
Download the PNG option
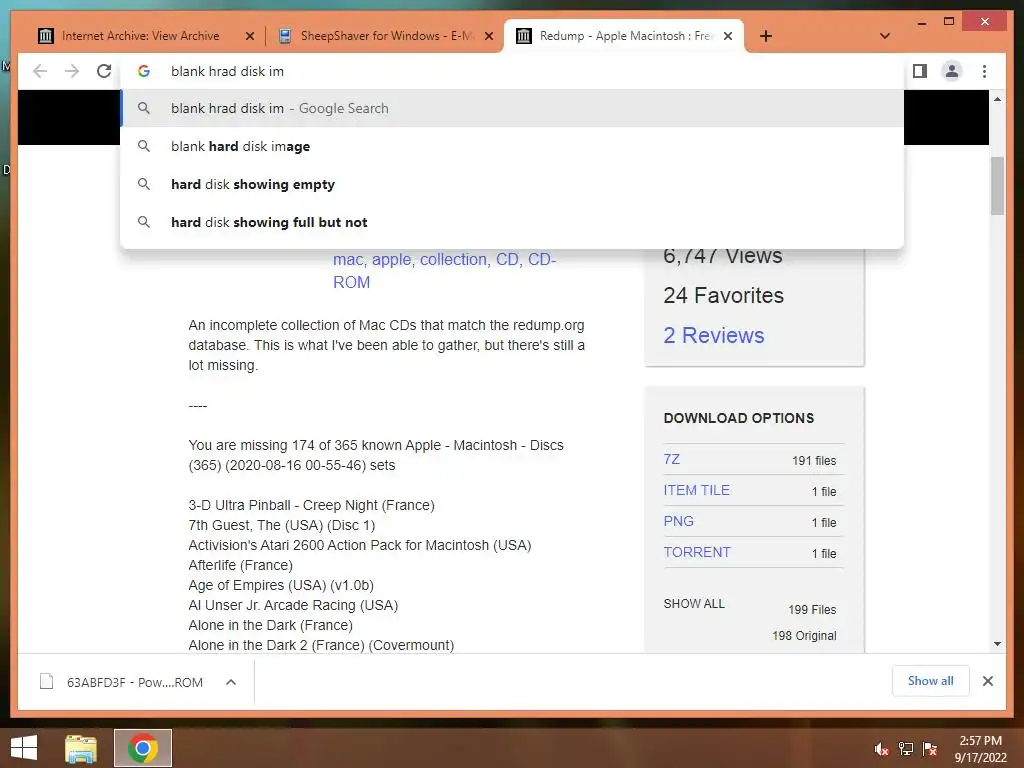pyautogui.click(x=679, y=521)
